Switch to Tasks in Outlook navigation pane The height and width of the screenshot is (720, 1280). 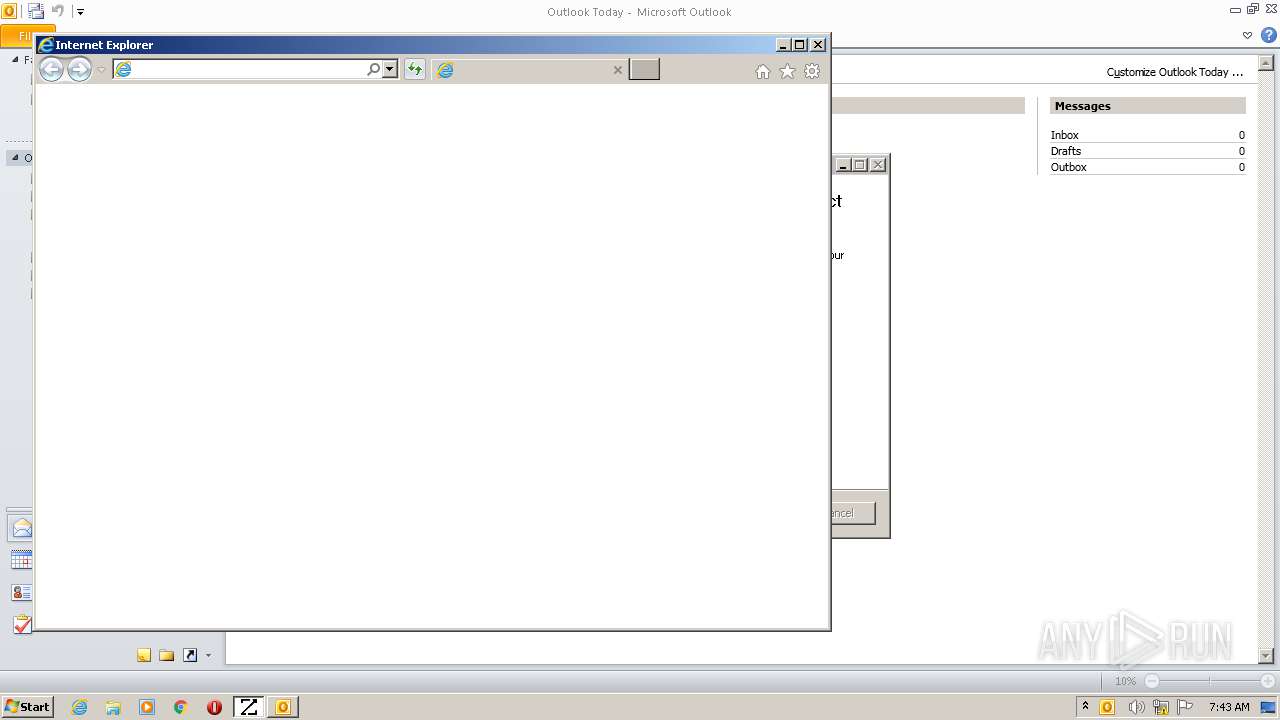(x=21, y=624)
